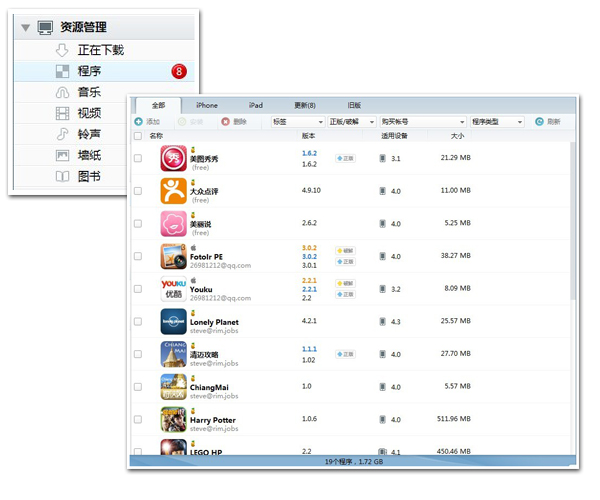
Task: Click the 清迈攻略 app icon
Action: [x=174, y=354]
